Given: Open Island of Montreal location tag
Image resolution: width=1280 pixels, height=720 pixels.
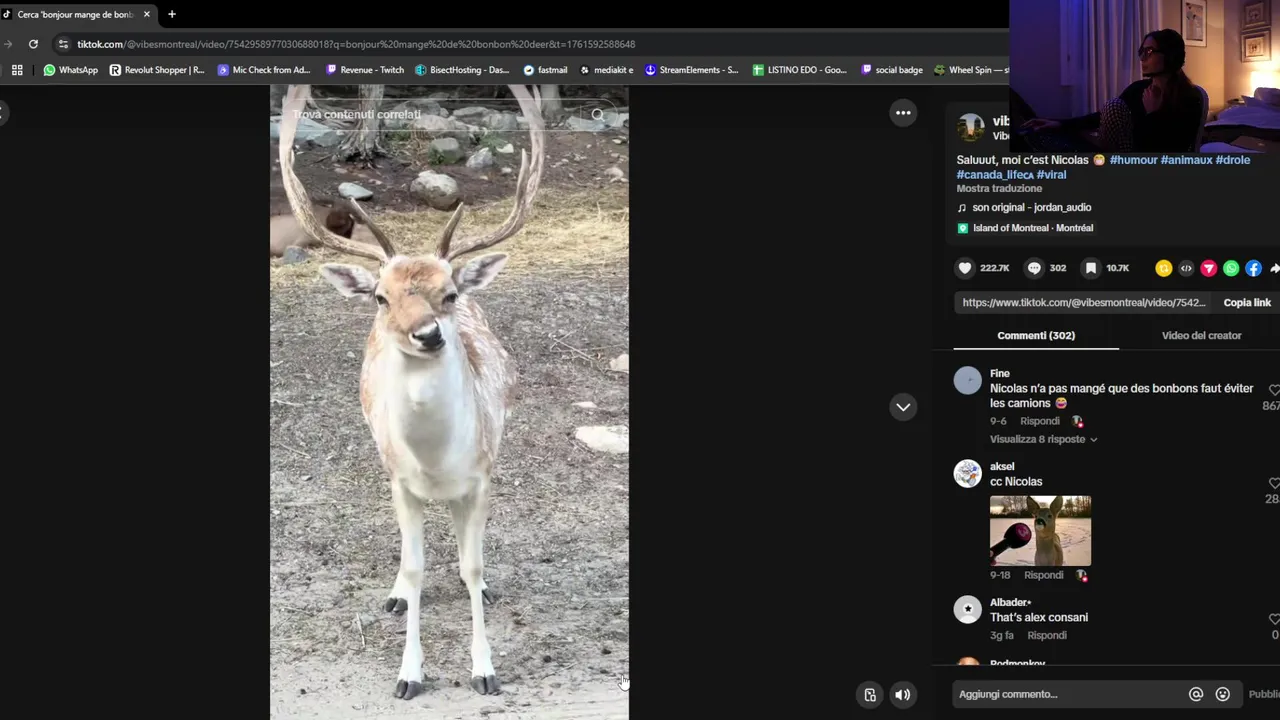Looking at the screenshot, I should [x=1033, y=228].
